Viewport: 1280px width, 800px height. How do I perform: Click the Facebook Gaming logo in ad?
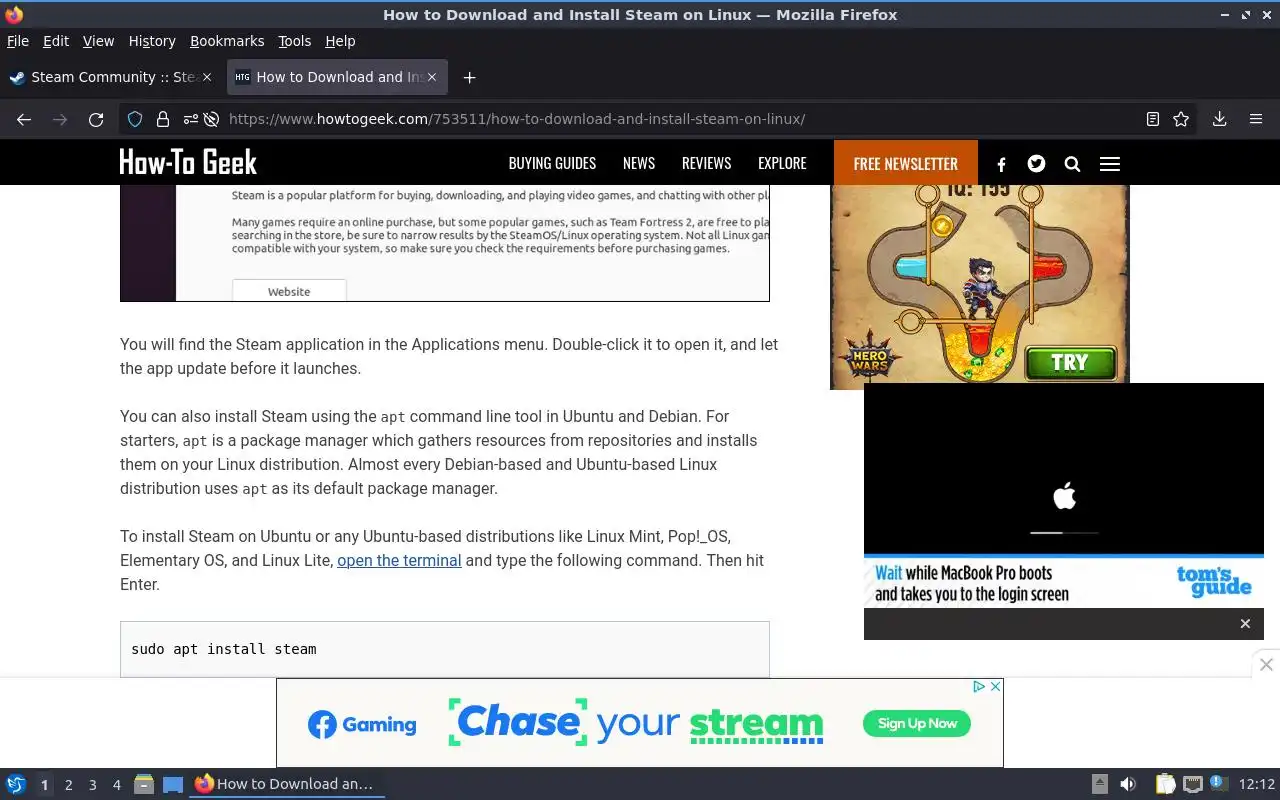click(362, 725)
